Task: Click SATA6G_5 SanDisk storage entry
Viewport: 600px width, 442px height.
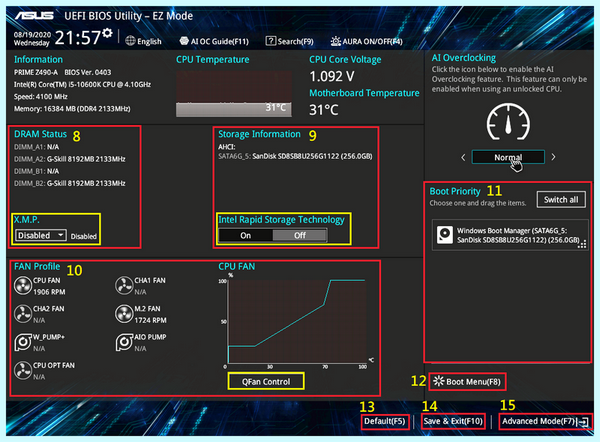Action: coord(295,156)
